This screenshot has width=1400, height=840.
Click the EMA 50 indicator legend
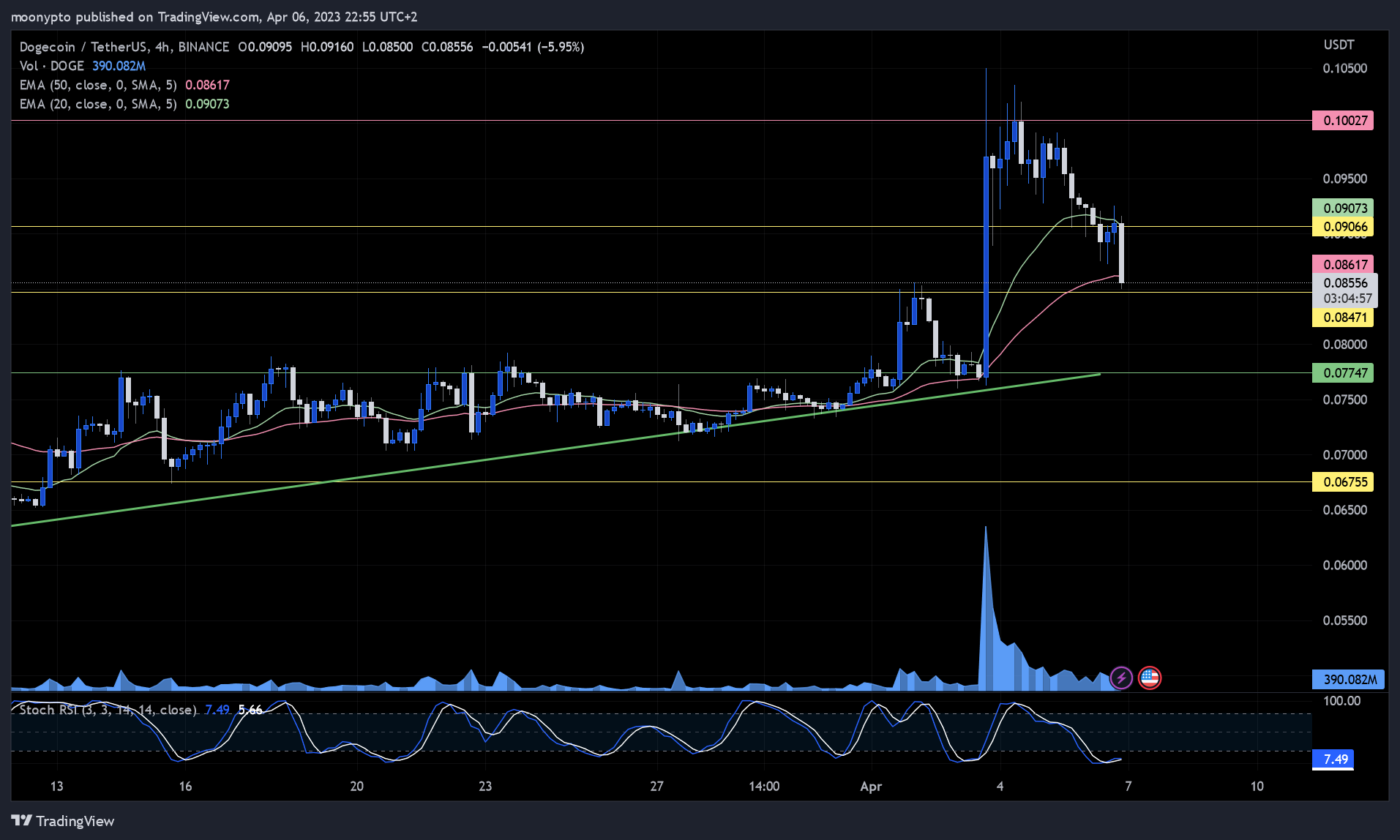(x=124, y=85)
